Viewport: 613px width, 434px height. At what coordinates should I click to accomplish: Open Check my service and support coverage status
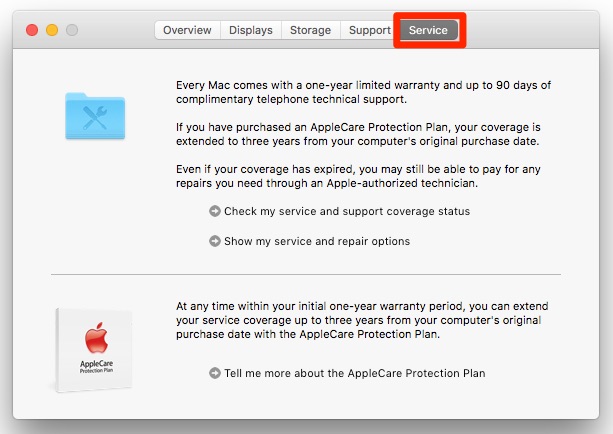tap(347, 211)
